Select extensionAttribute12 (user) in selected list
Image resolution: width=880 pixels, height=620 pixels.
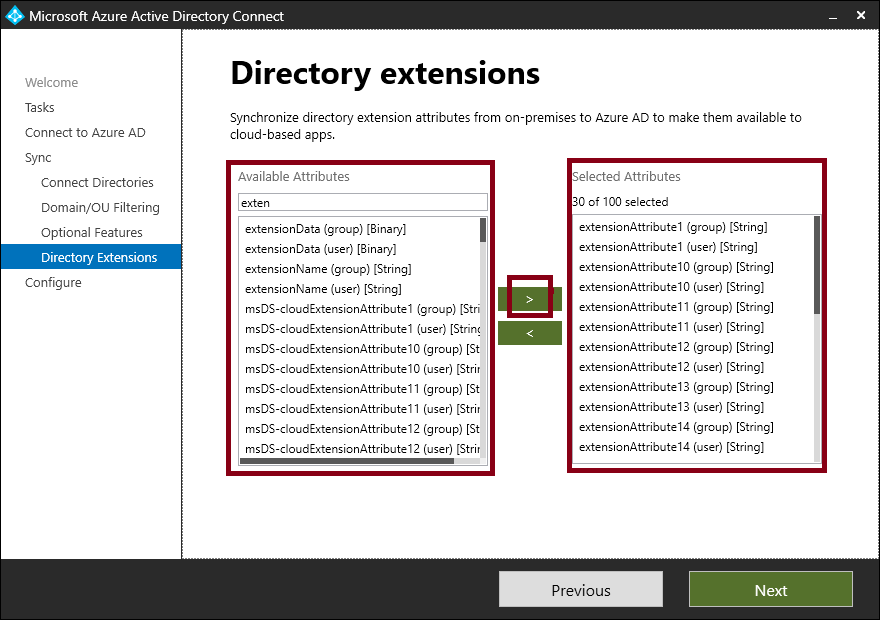tap(671, 367)
